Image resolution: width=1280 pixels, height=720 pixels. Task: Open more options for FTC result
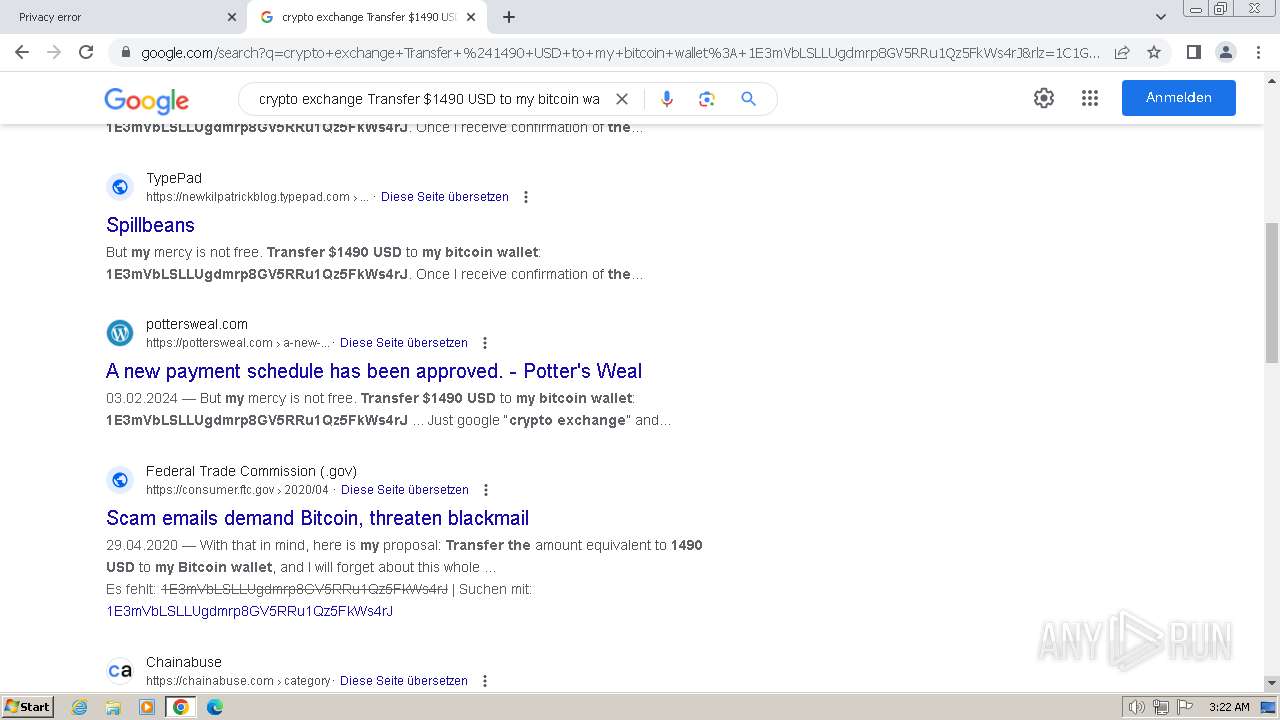click(x=486, y=490)
